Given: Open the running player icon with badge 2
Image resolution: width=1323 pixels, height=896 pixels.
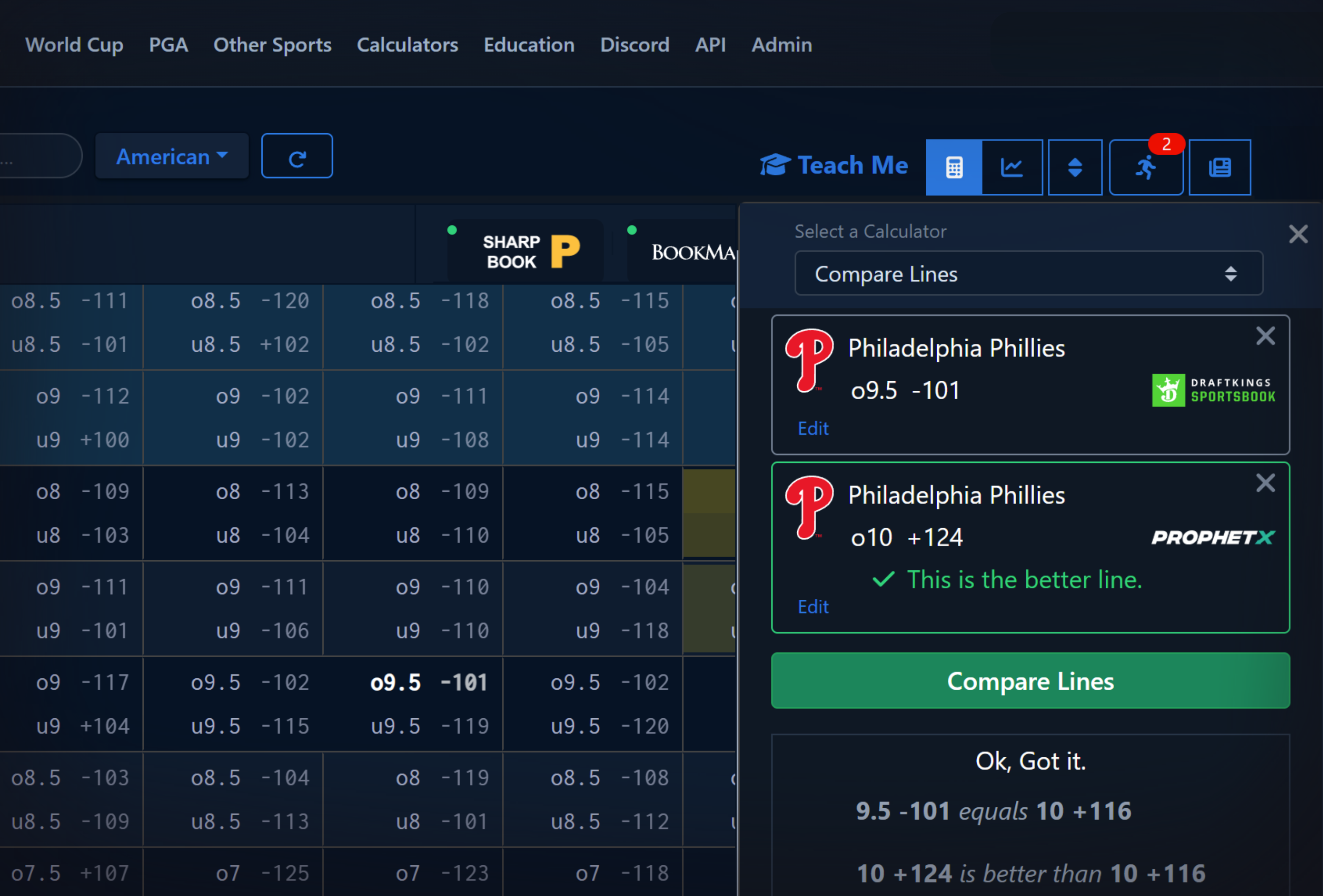Looking at the screenshot, I should tap(1146, 167).
